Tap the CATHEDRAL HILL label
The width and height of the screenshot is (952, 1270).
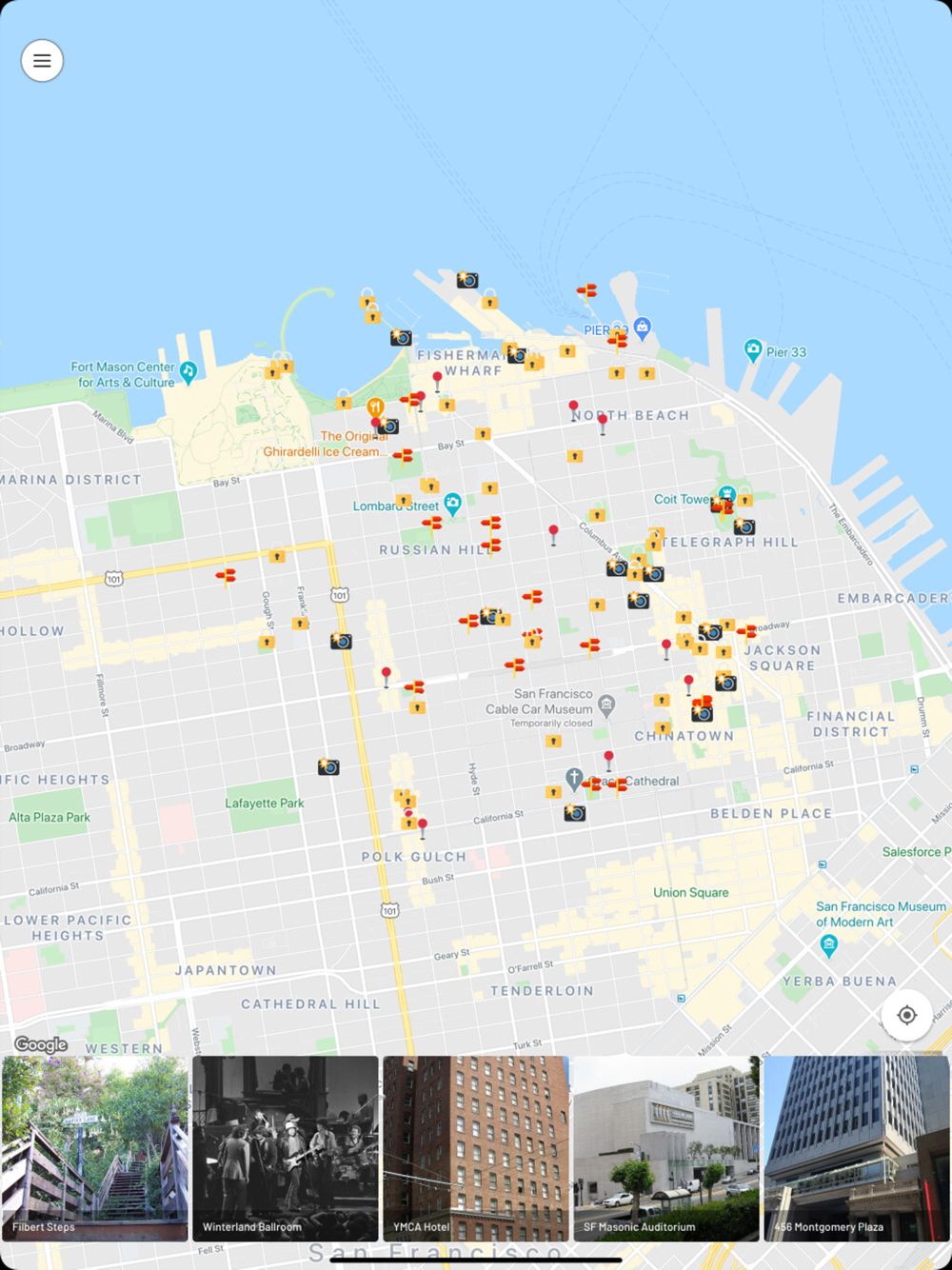(x=310, y=1004)
